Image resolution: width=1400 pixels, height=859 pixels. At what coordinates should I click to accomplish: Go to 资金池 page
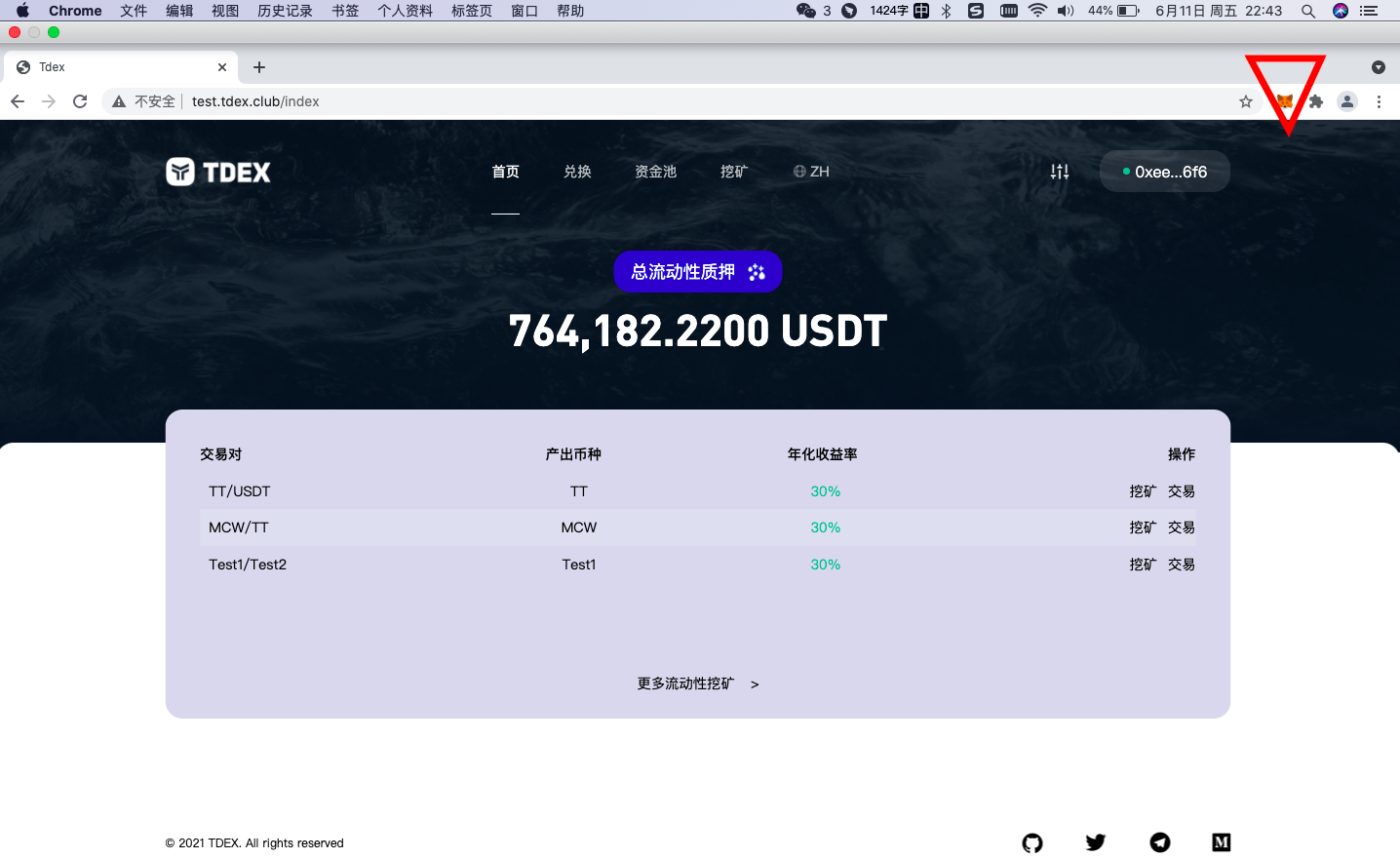coord(655,172)
